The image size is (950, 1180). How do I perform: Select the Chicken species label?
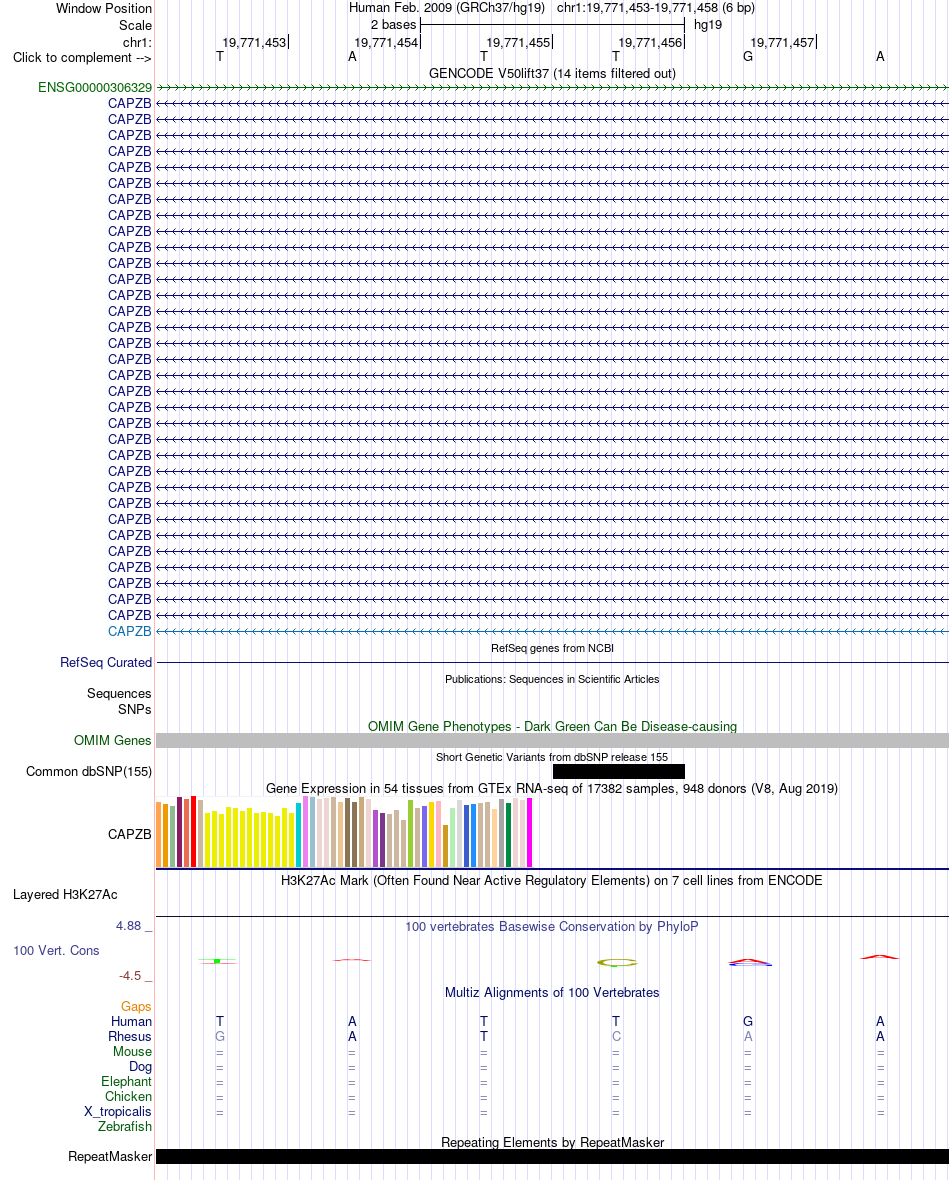128,1096
